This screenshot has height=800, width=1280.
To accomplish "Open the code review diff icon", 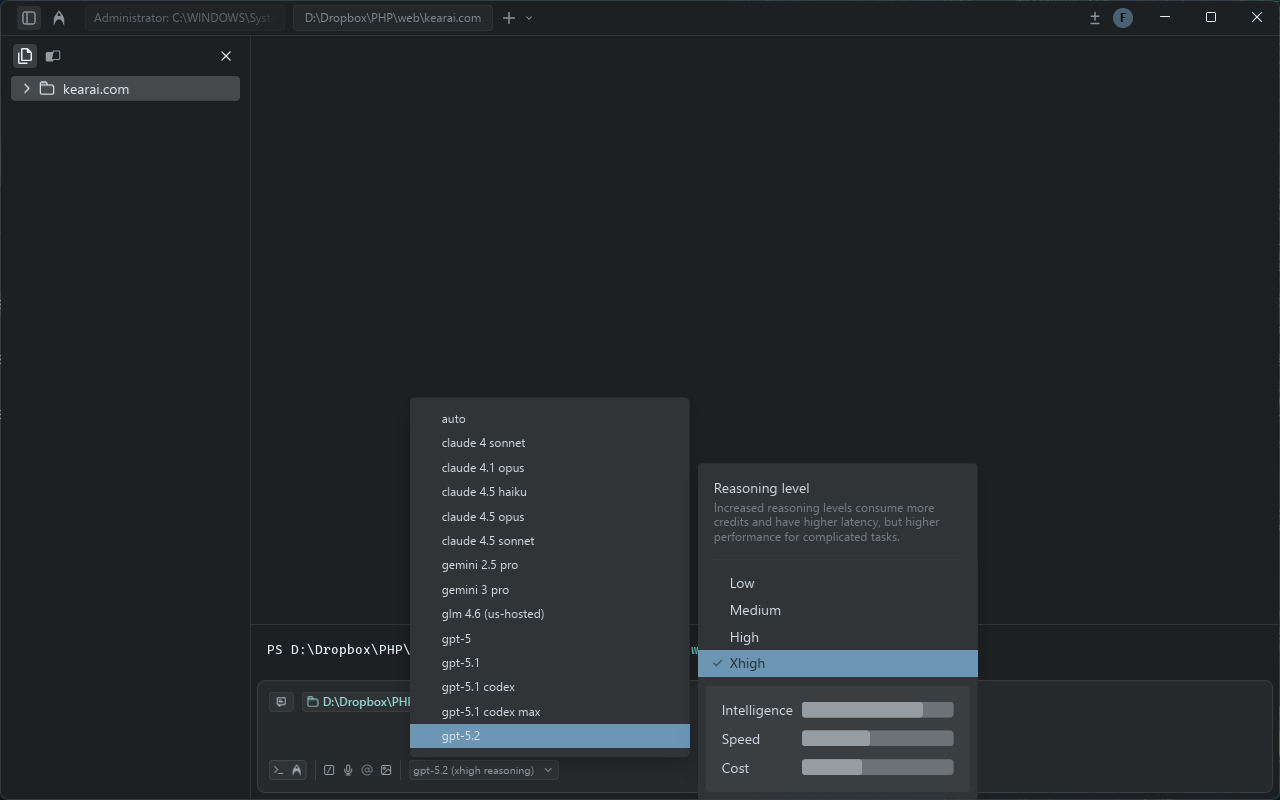I will pos(1095,17).
